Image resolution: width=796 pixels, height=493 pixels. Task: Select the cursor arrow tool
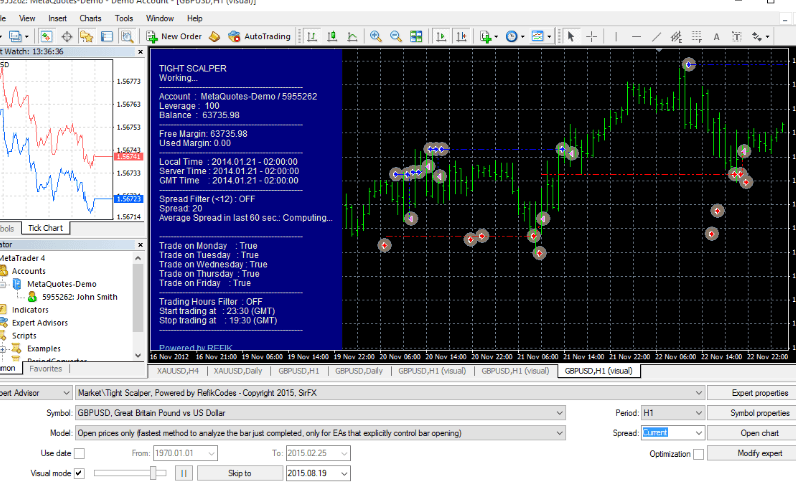click(571, 37)
